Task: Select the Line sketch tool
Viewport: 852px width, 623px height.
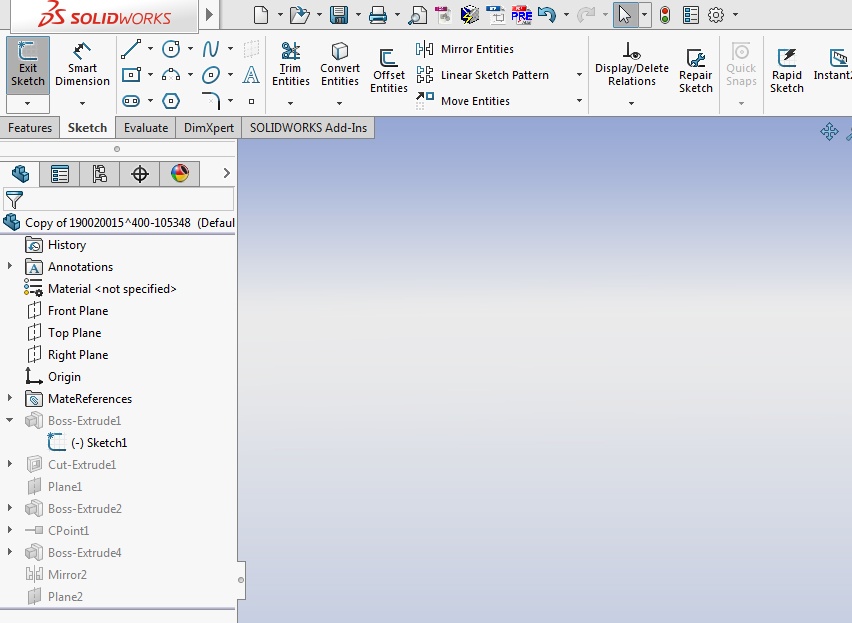Action: pyautogui.click(x=131, y=49)
